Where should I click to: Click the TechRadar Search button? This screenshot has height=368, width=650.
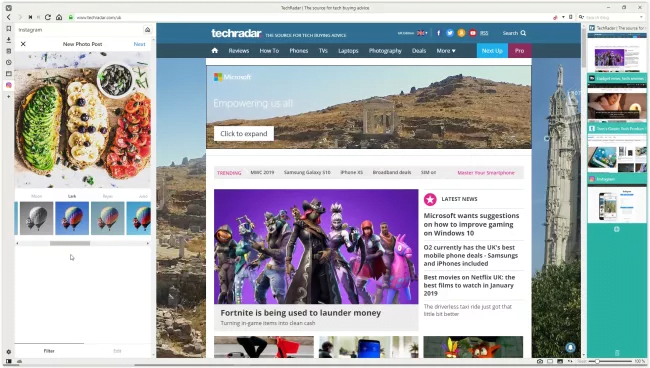tap(514, 33)
